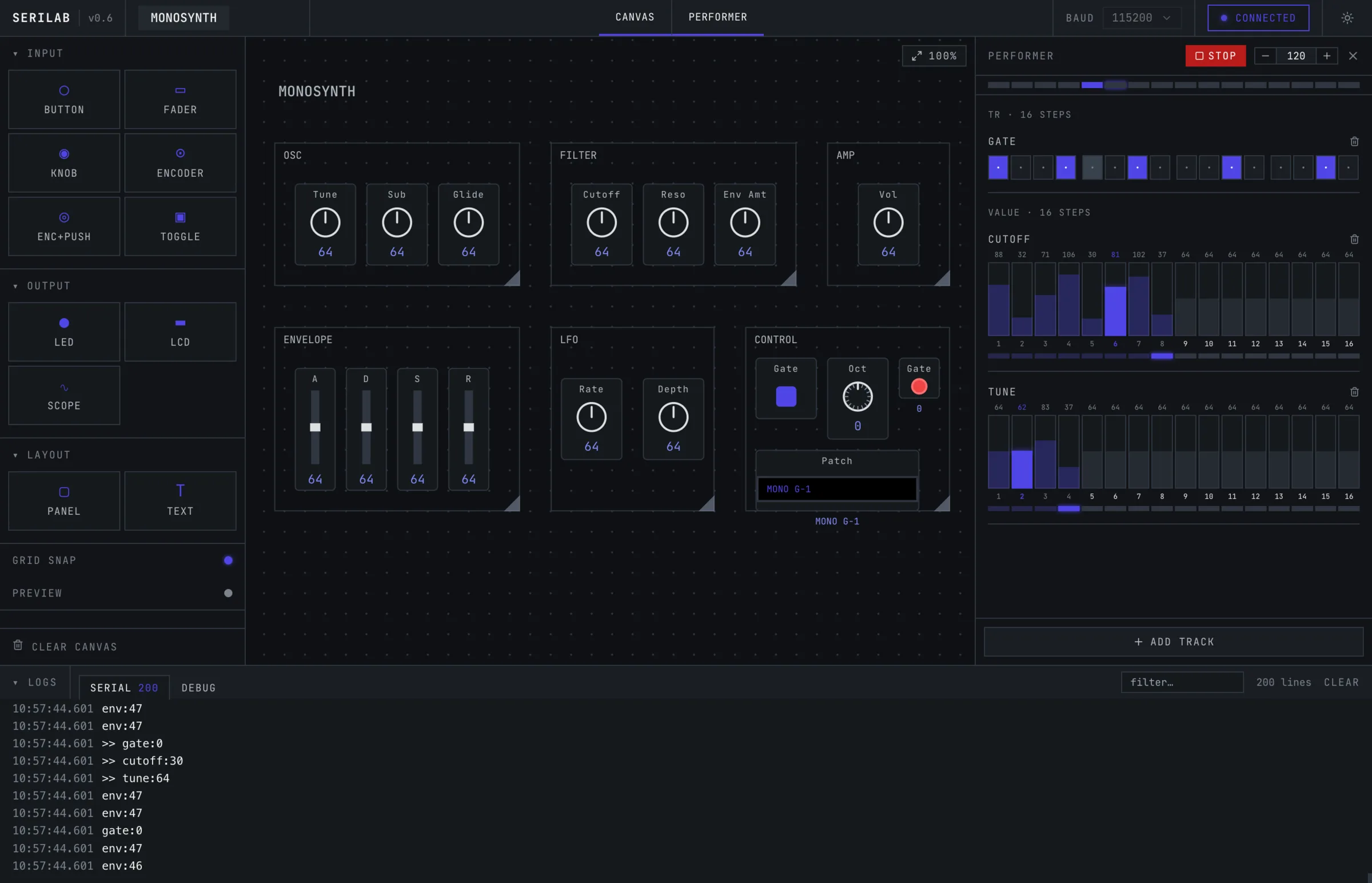This screenshot has height=883, width=1372.
Task: Collapse the LAYOUT section
Action: pyautogui.click(x=41, y=455)
